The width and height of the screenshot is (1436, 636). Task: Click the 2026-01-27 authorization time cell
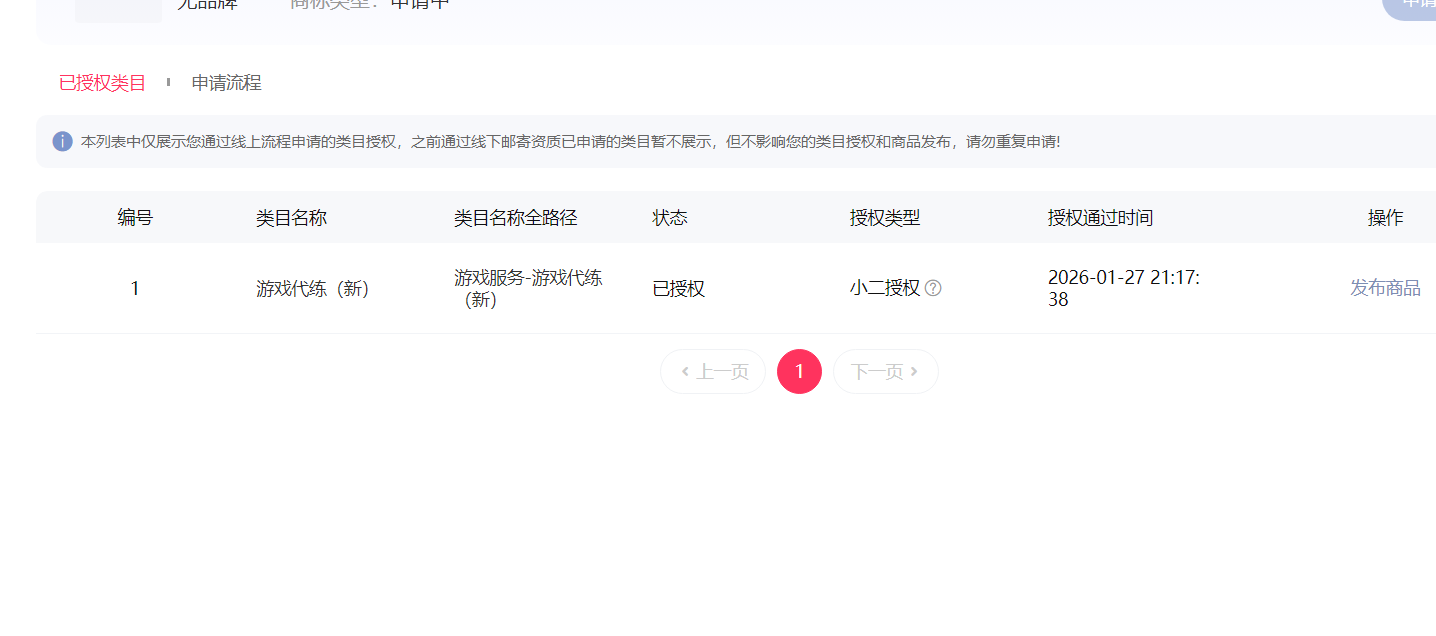click(1124, 288)
